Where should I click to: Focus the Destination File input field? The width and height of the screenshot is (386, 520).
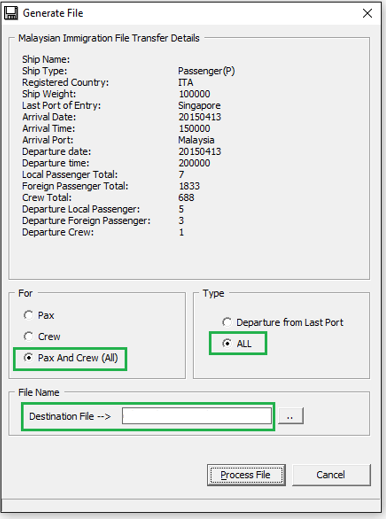pos(197,416)
